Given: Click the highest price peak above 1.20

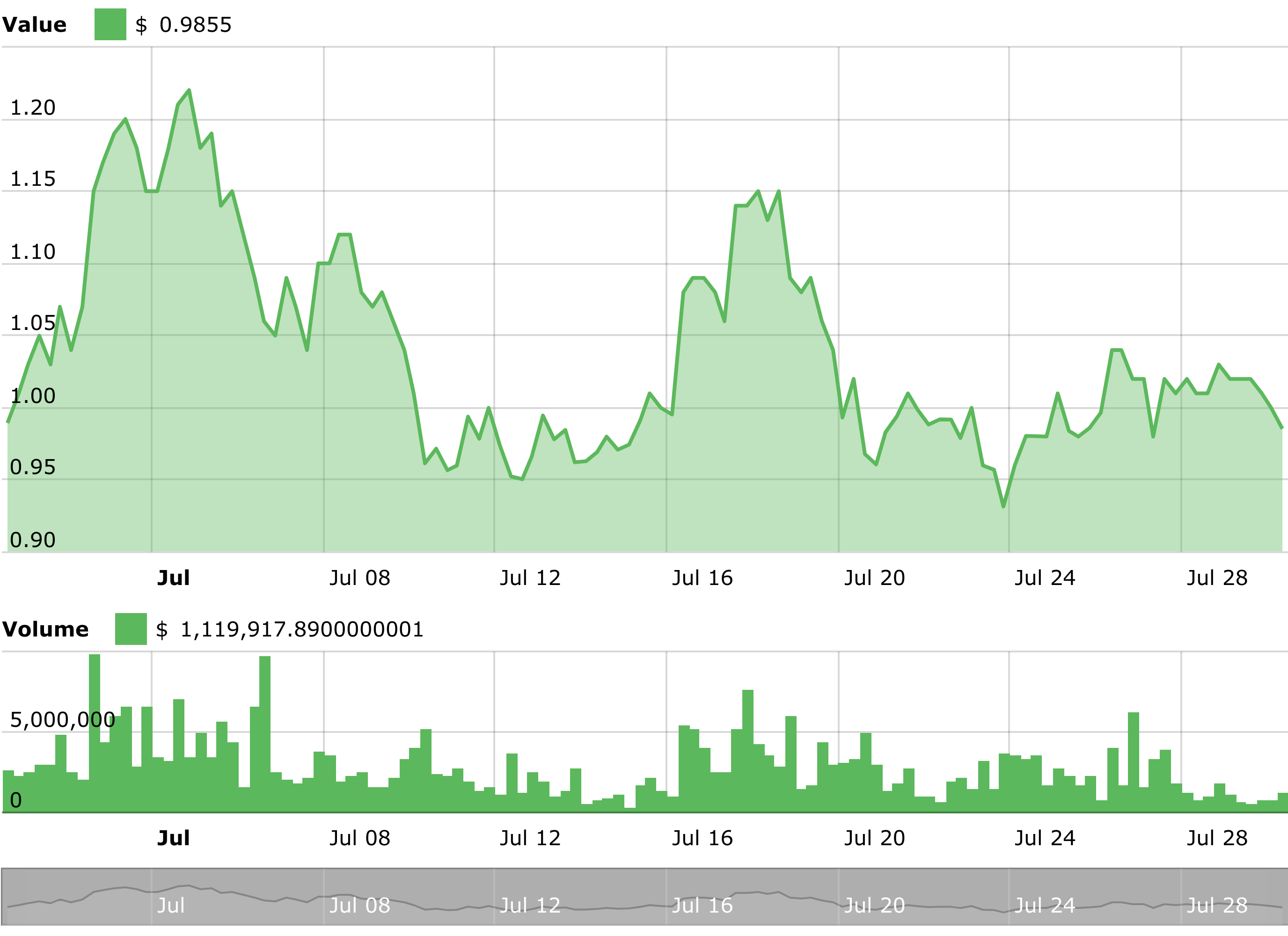Looking at the screenshot, I should pos(189,90).
